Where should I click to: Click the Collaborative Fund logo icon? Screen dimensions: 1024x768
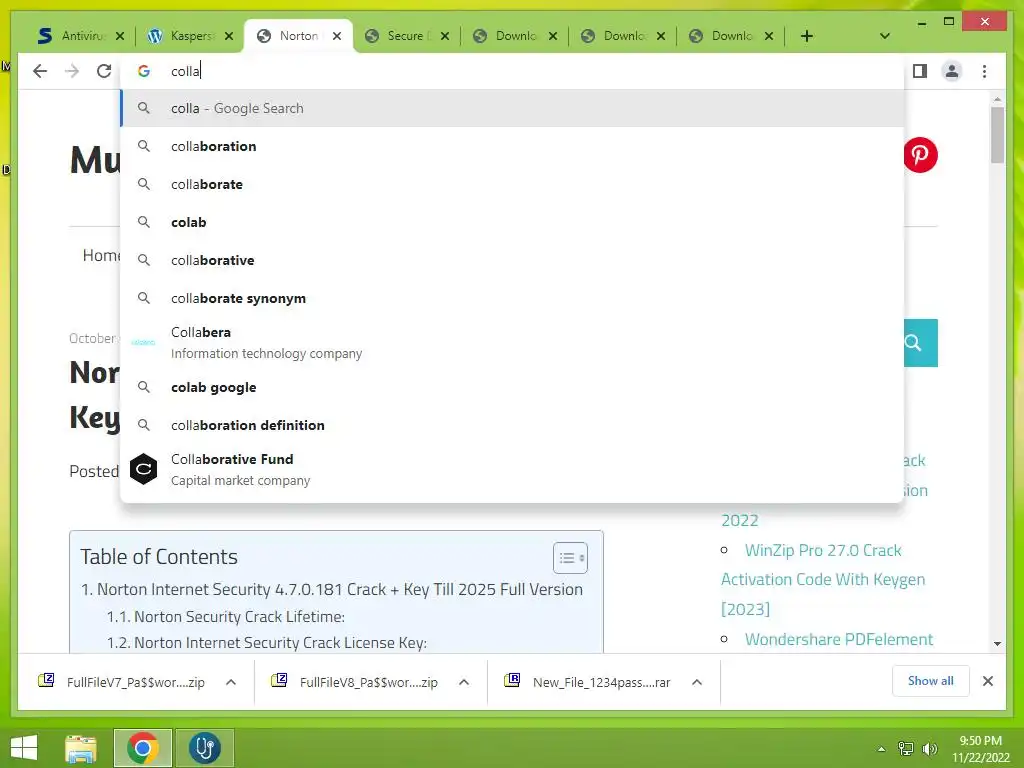143,469
